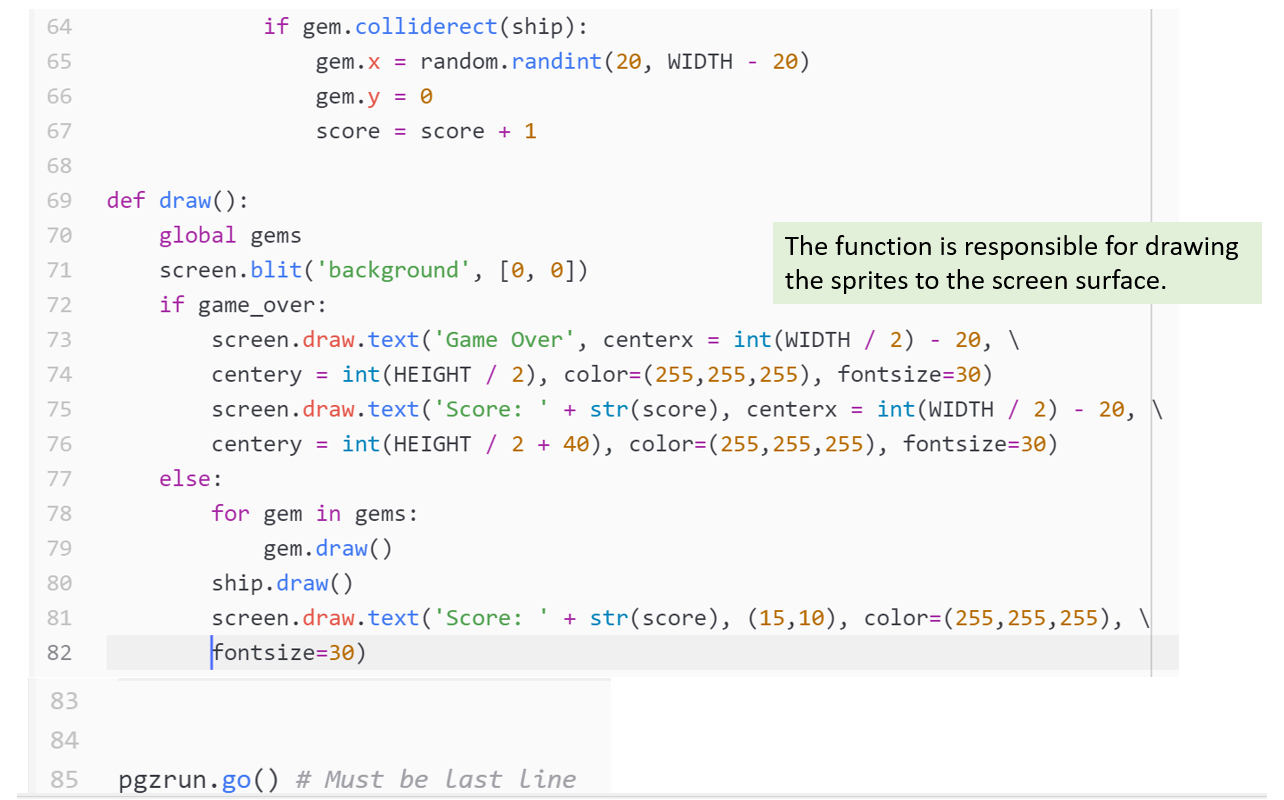Click the ship.draw() call on line 80
The width and height of the screenshot is (1284, 800).
click(281, 582)
